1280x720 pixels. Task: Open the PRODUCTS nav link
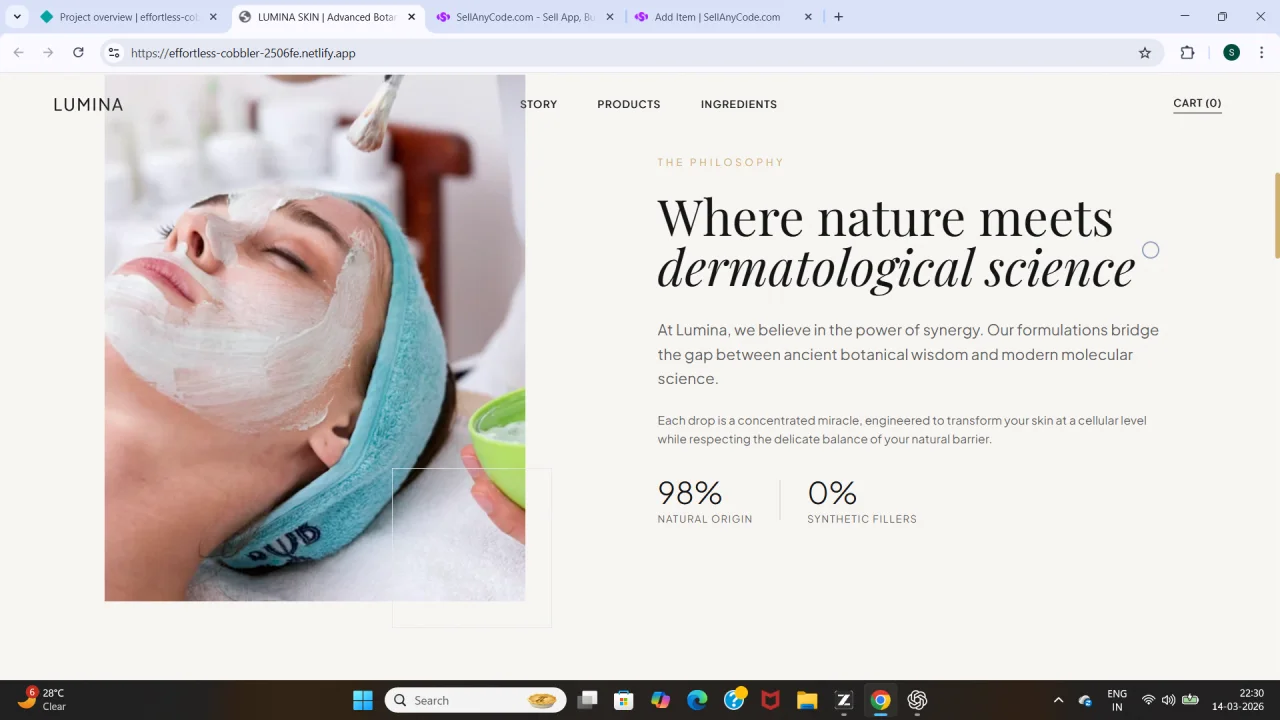[x=629, y=104]
